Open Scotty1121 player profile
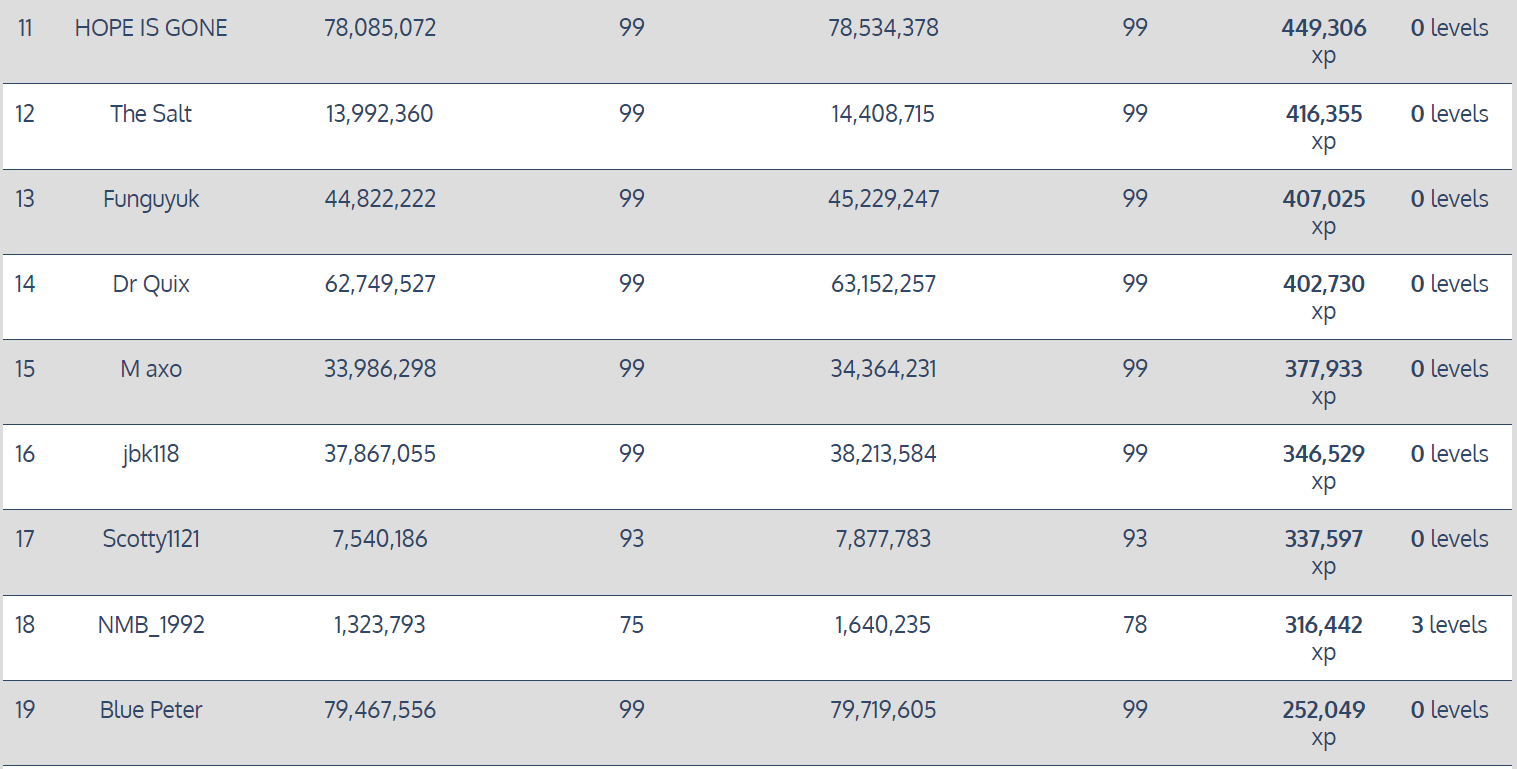1517x769 pixels. pos(151,539)
